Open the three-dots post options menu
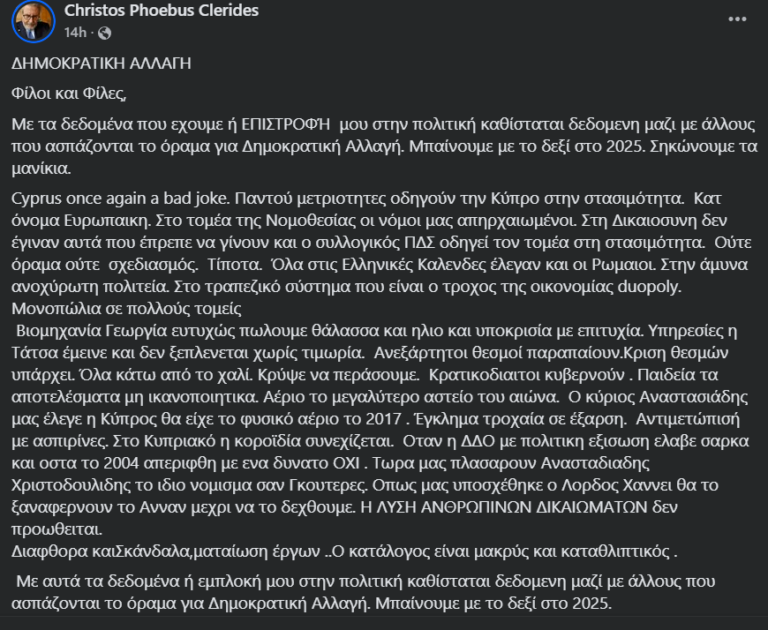This screenshot has width=768, height=630. [736, 19]
